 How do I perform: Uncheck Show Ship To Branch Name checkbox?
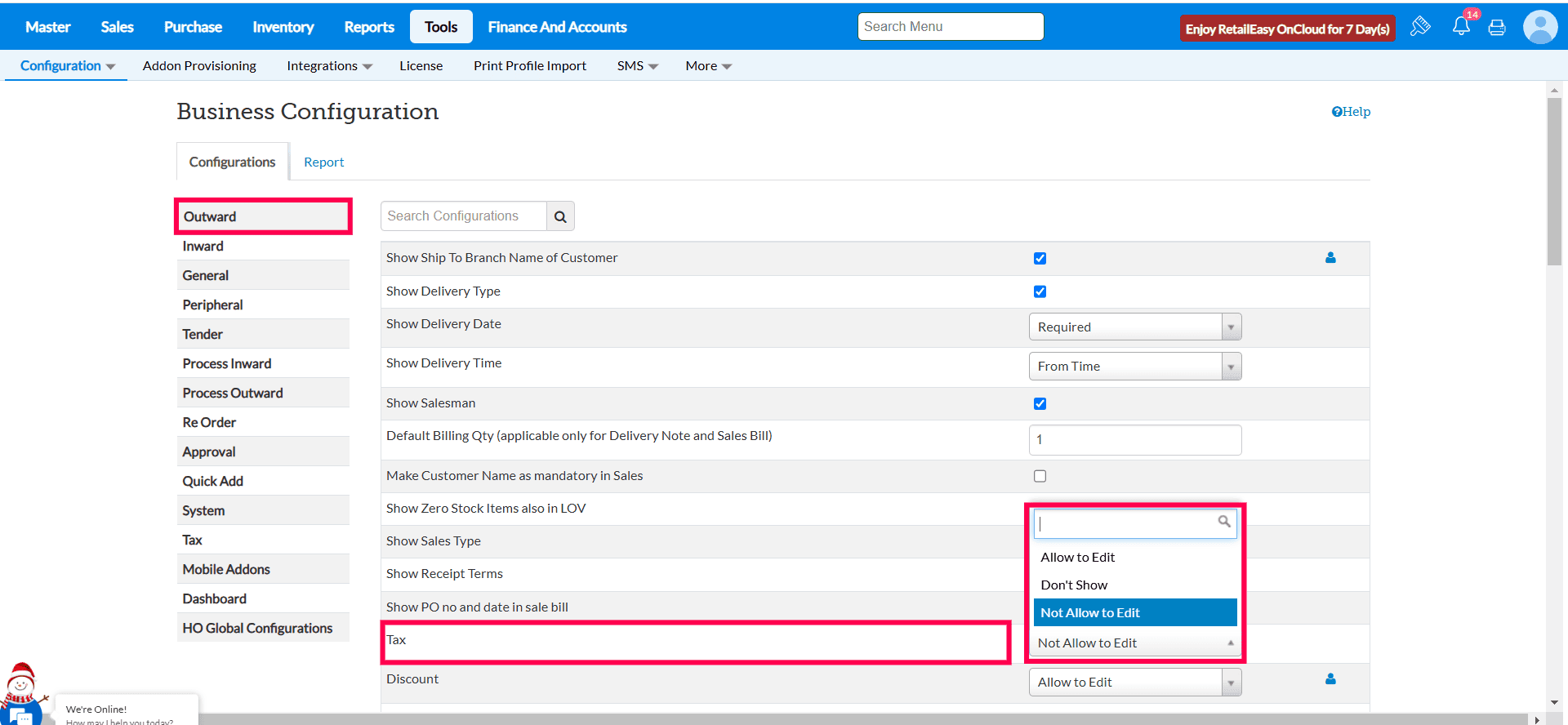pos(1040,259)
